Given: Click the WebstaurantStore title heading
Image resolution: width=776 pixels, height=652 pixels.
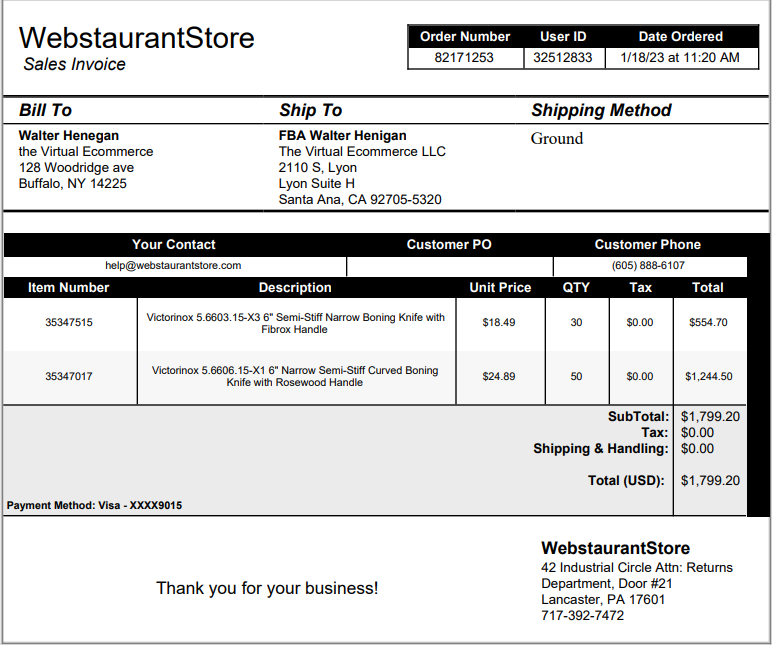Looking at the screenshot, I should click(137, 38).
